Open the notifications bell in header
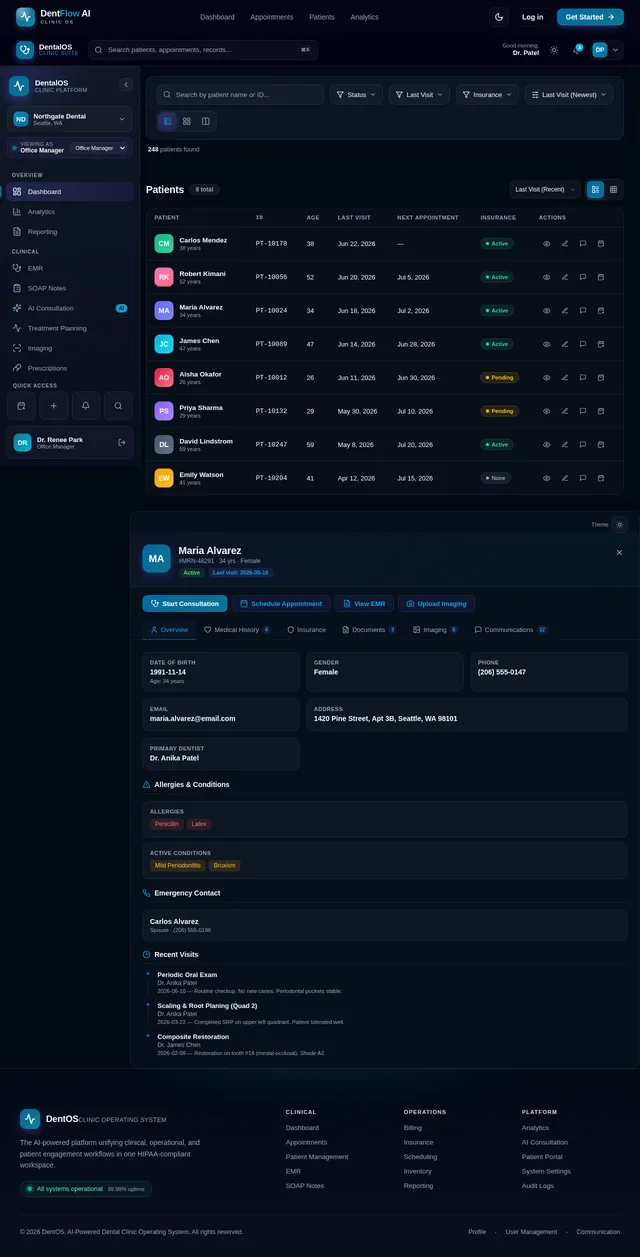640x1257 pixels. pyautogui.click(x=576, y=50)
